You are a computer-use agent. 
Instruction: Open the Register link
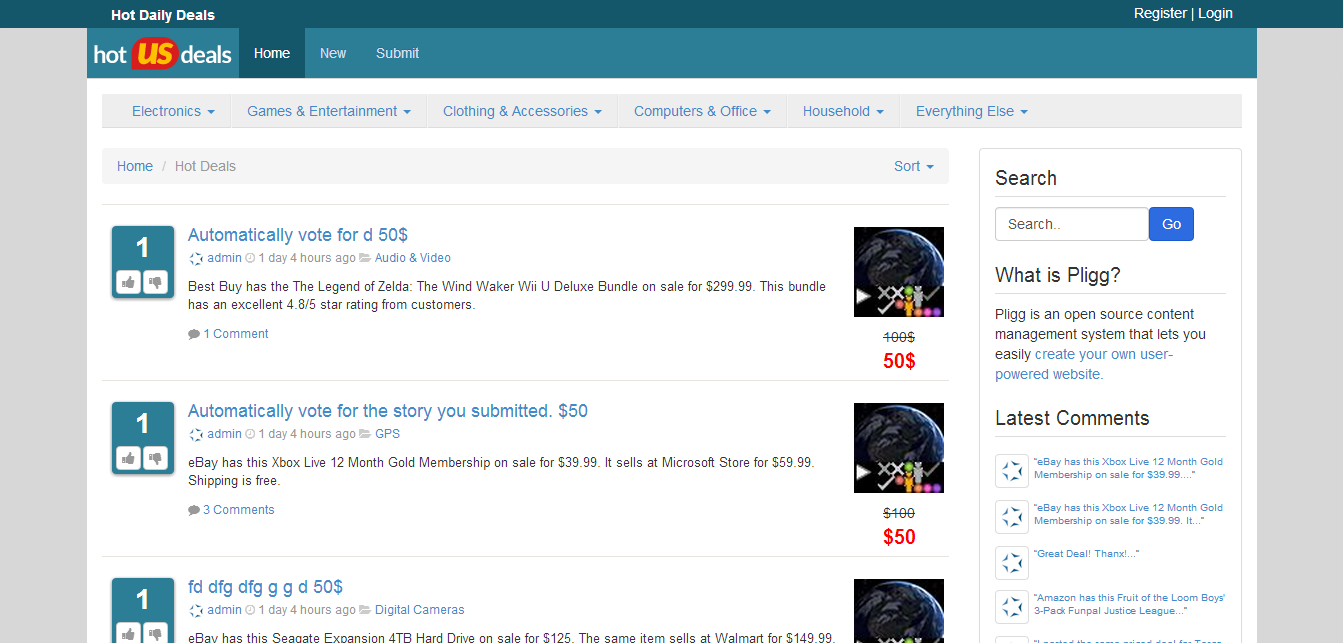(x=1160, y=13)
